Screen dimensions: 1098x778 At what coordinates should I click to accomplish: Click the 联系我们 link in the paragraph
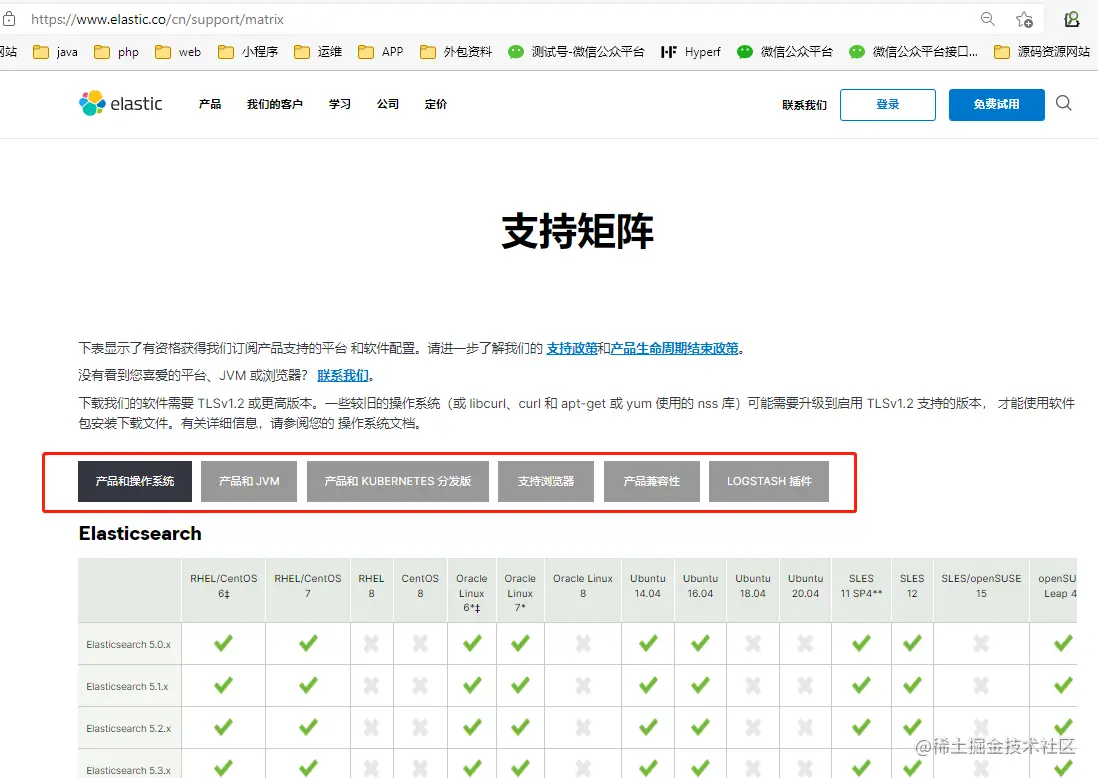pyautogui.click(x=343, y=375)
